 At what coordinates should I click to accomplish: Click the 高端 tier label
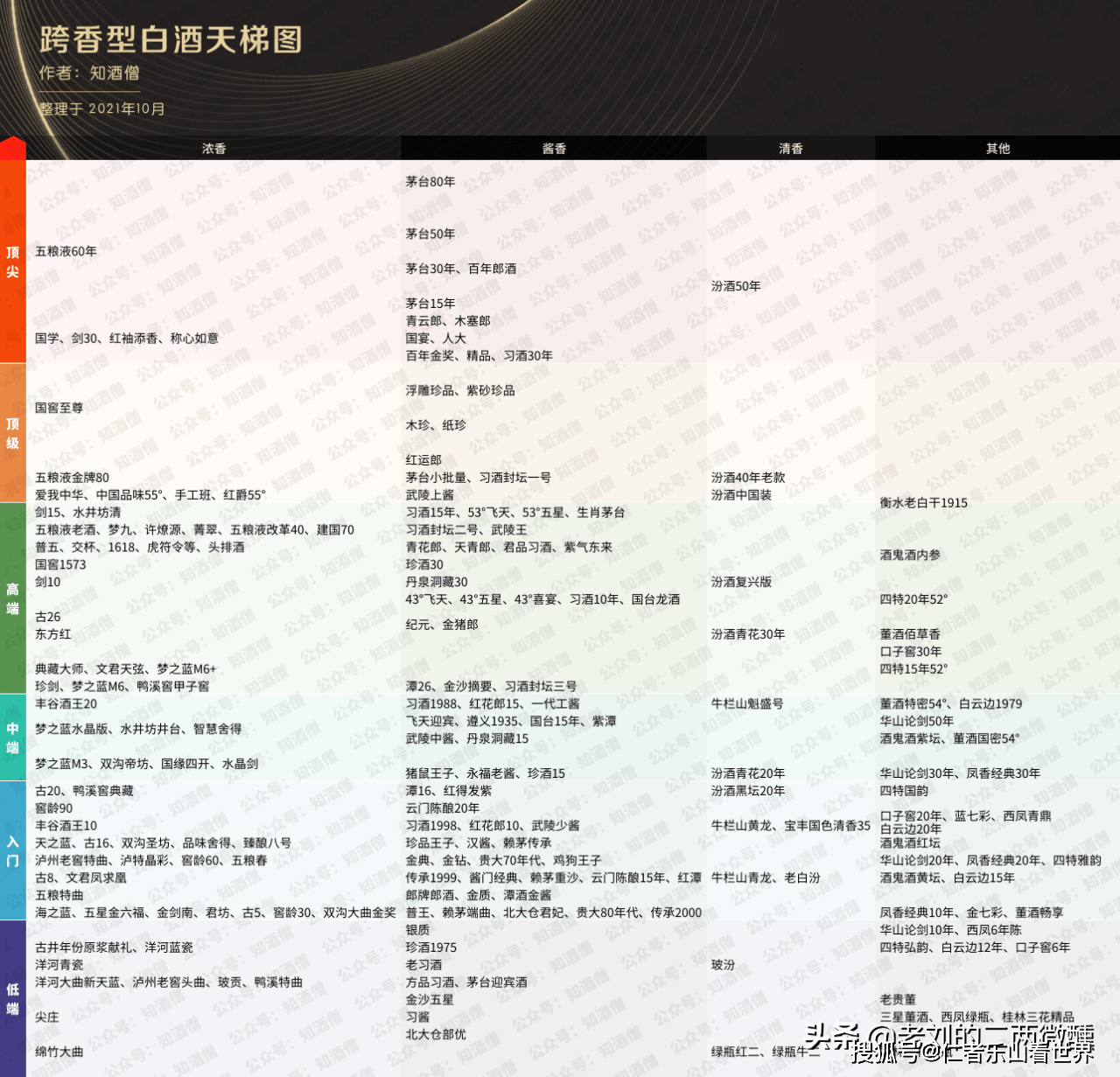pos(12,598)
